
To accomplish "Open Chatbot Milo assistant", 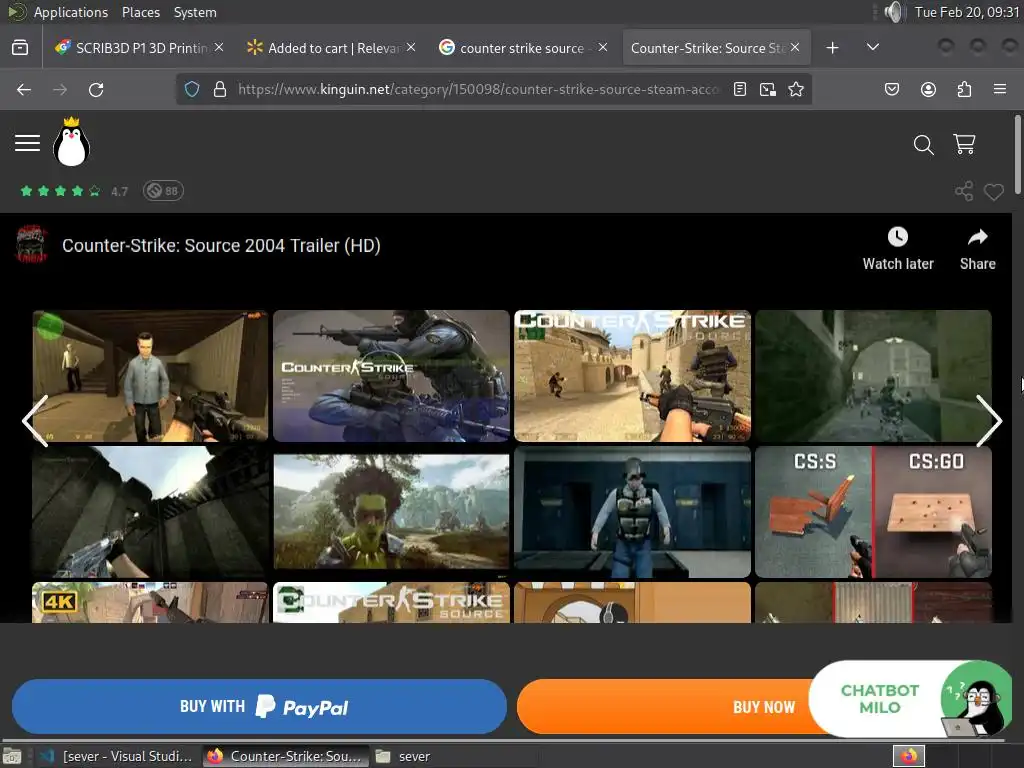I will pyautogui.click(x=910, y=699).
